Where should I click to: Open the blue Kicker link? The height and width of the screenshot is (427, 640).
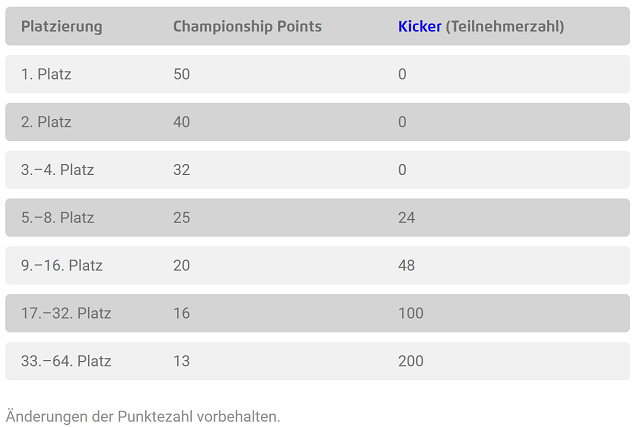[x=419, y=27]
